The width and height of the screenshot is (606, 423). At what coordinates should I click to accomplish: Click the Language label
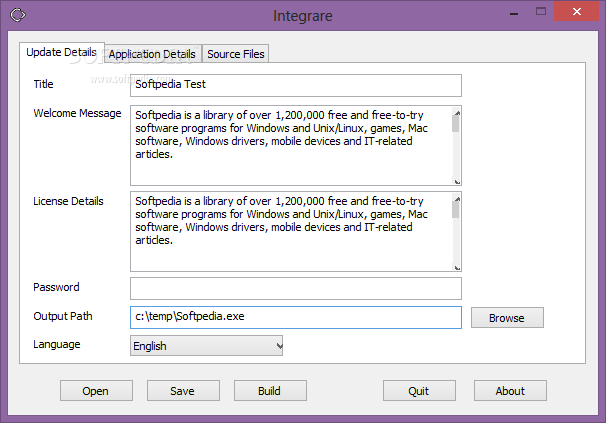(x=57, y=344)
